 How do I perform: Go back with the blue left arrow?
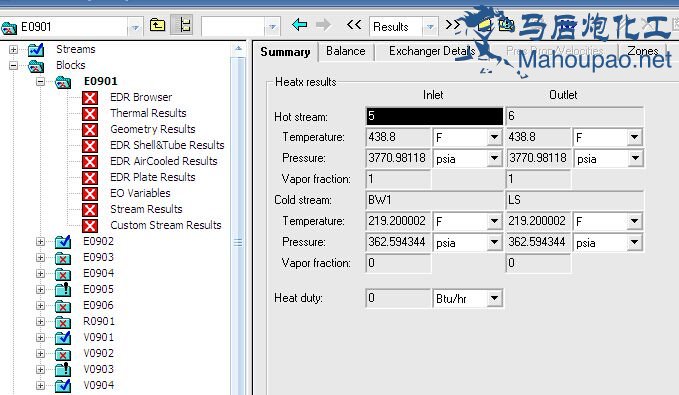click(x=299, y=25)
